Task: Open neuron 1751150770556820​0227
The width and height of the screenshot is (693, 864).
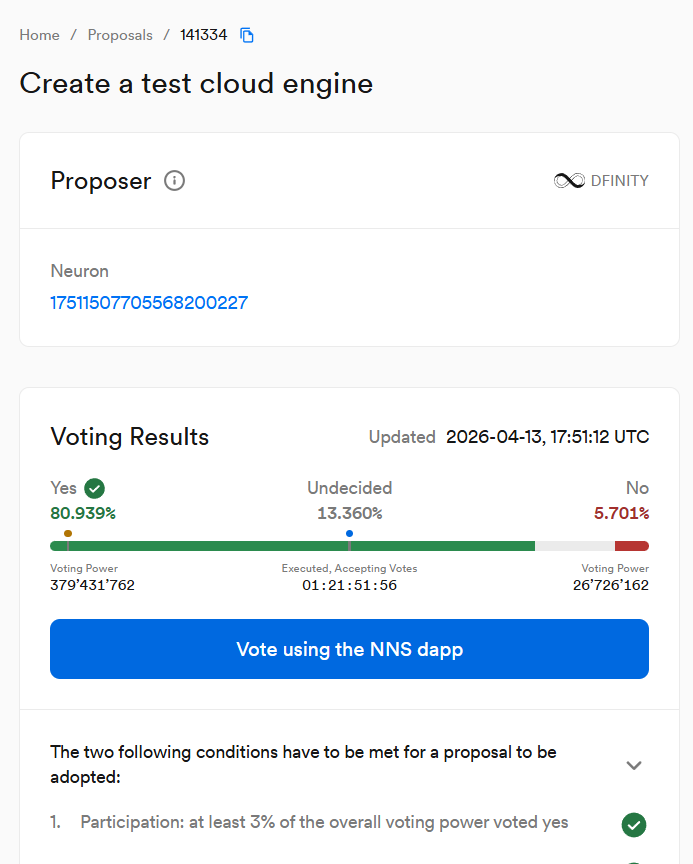Action: 149,302
